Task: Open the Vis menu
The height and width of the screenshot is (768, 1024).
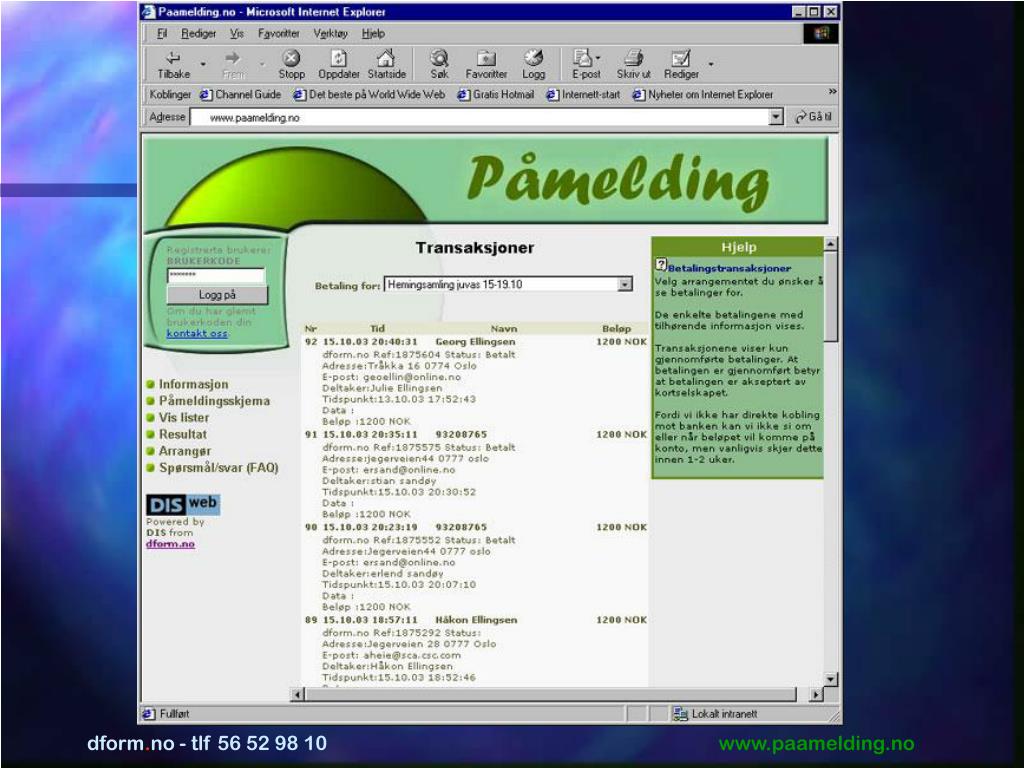Action: point(236,33)
